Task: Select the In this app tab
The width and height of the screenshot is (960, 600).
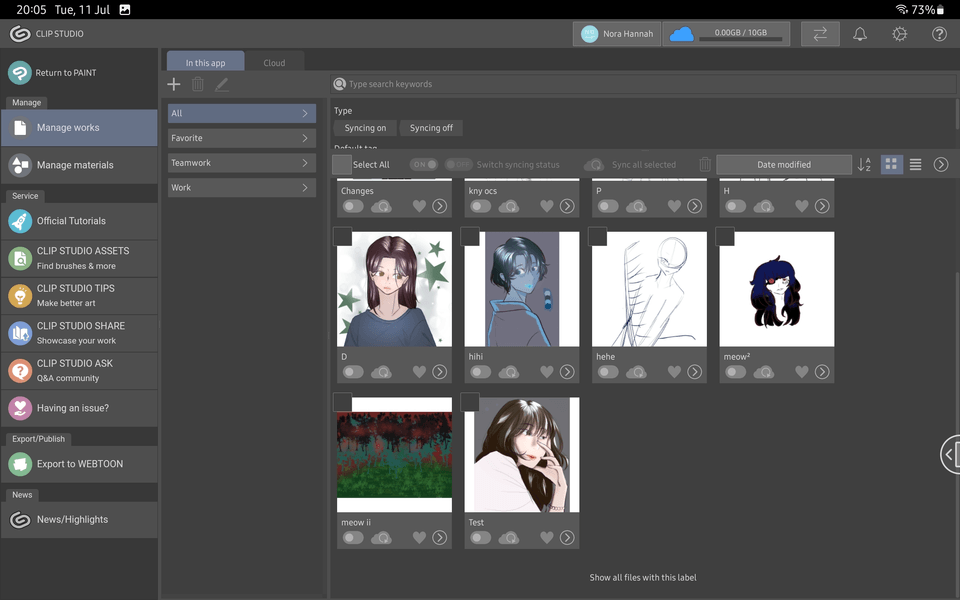Action: 205,62
